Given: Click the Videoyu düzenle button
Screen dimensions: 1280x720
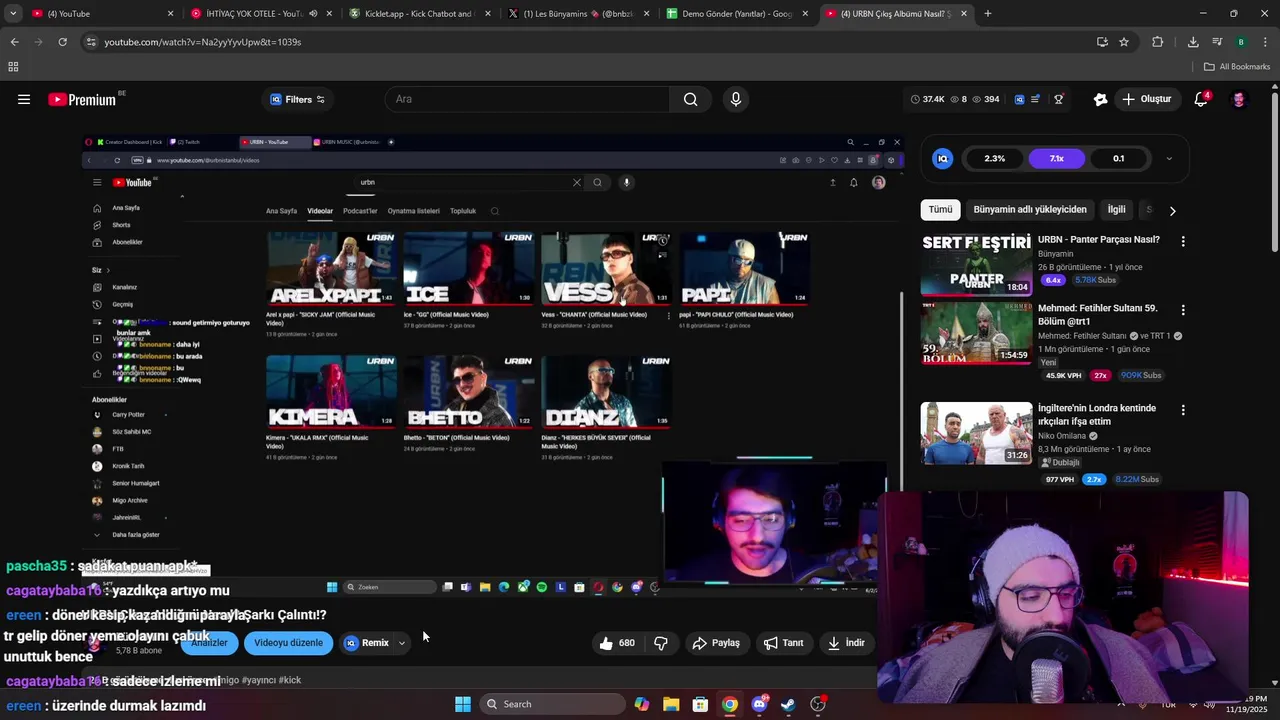Looking at the screenshot, I should pyautogui.click(x=288, y=643).
